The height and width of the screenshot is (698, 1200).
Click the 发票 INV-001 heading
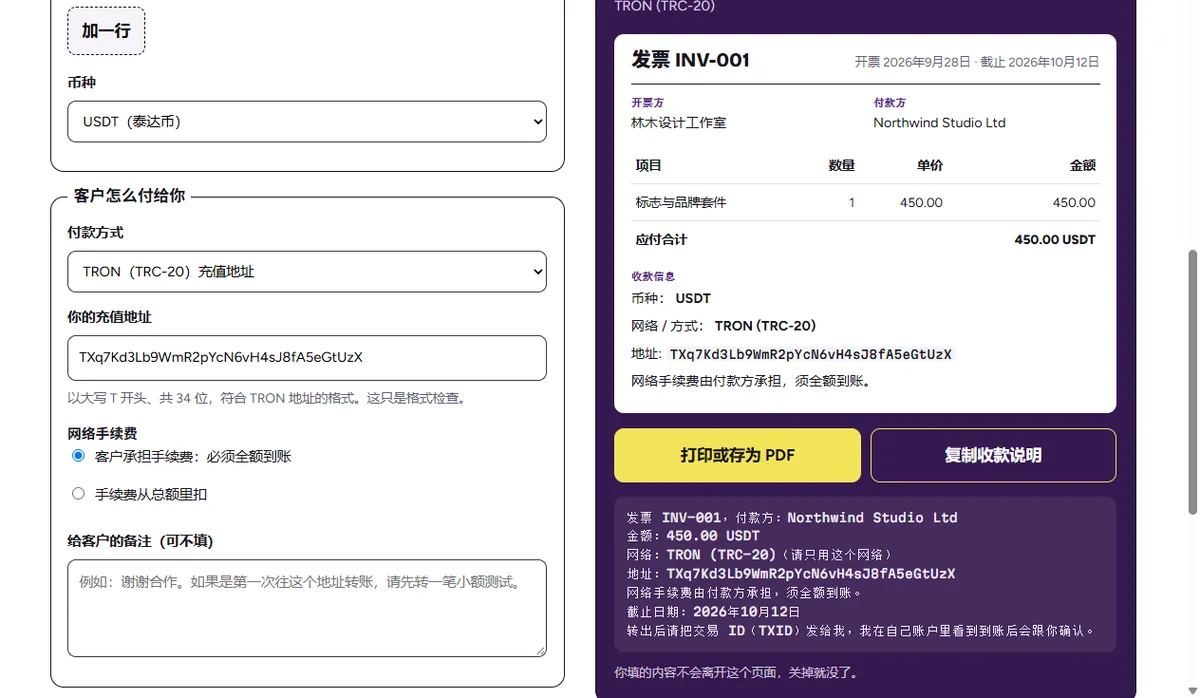[691, 60]
